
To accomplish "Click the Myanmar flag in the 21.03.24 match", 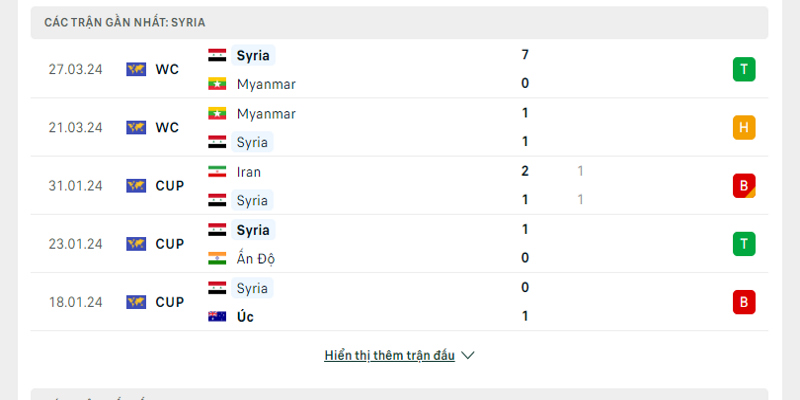I will 217,113.
